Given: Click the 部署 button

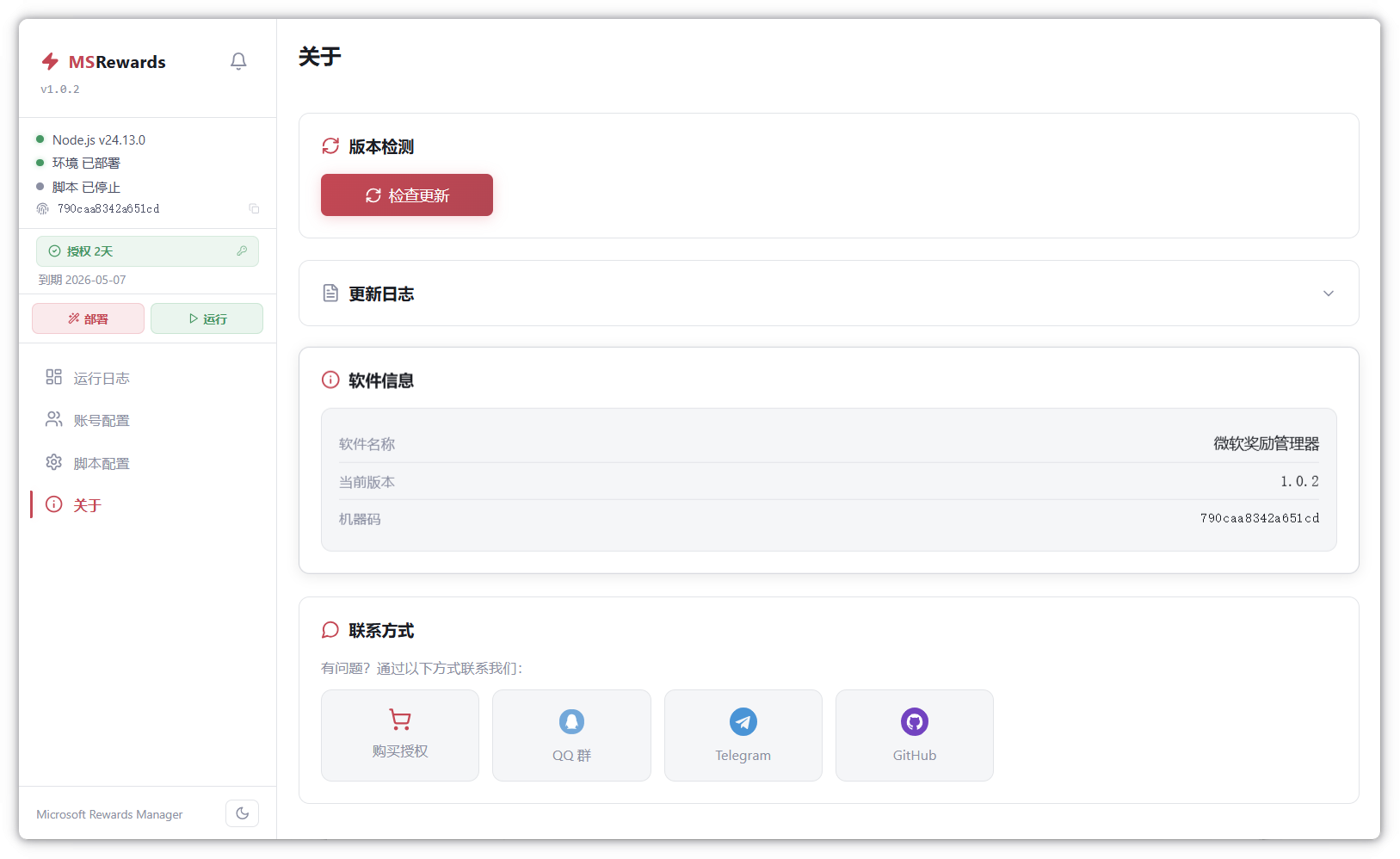Looking at the screenshot, I should click(88, 318).
